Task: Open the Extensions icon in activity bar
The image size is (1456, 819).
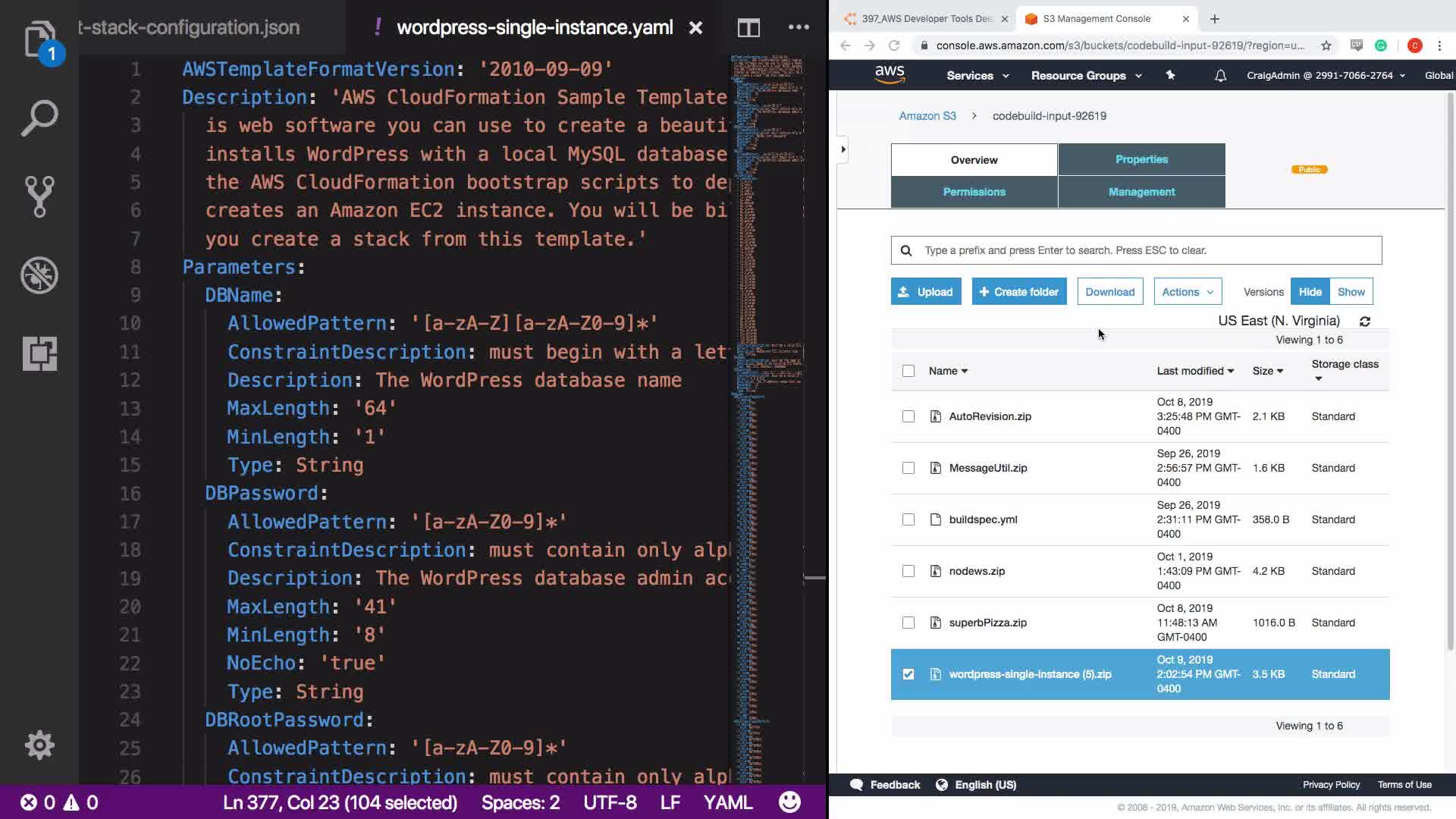Action: [x=39, y=353]
